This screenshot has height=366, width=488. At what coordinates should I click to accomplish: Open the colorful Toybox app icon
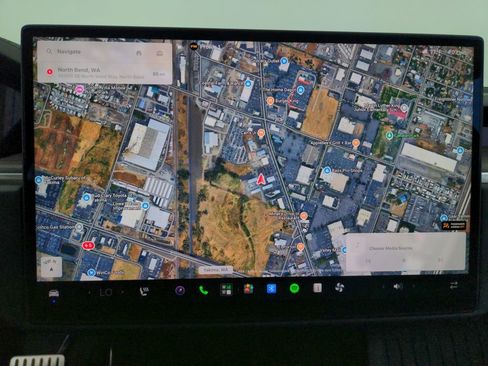click(x=249, y=289)
